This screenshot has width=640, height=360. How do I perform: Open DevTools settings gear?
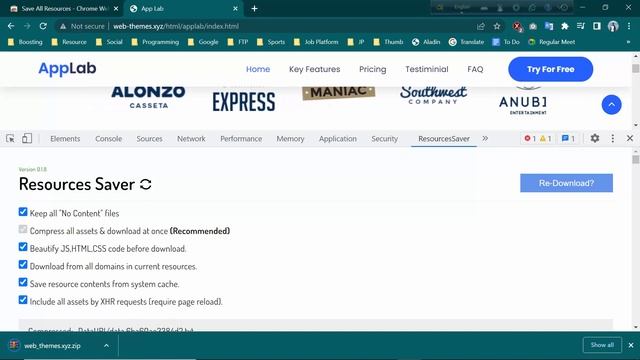click(x=595, y=138)
